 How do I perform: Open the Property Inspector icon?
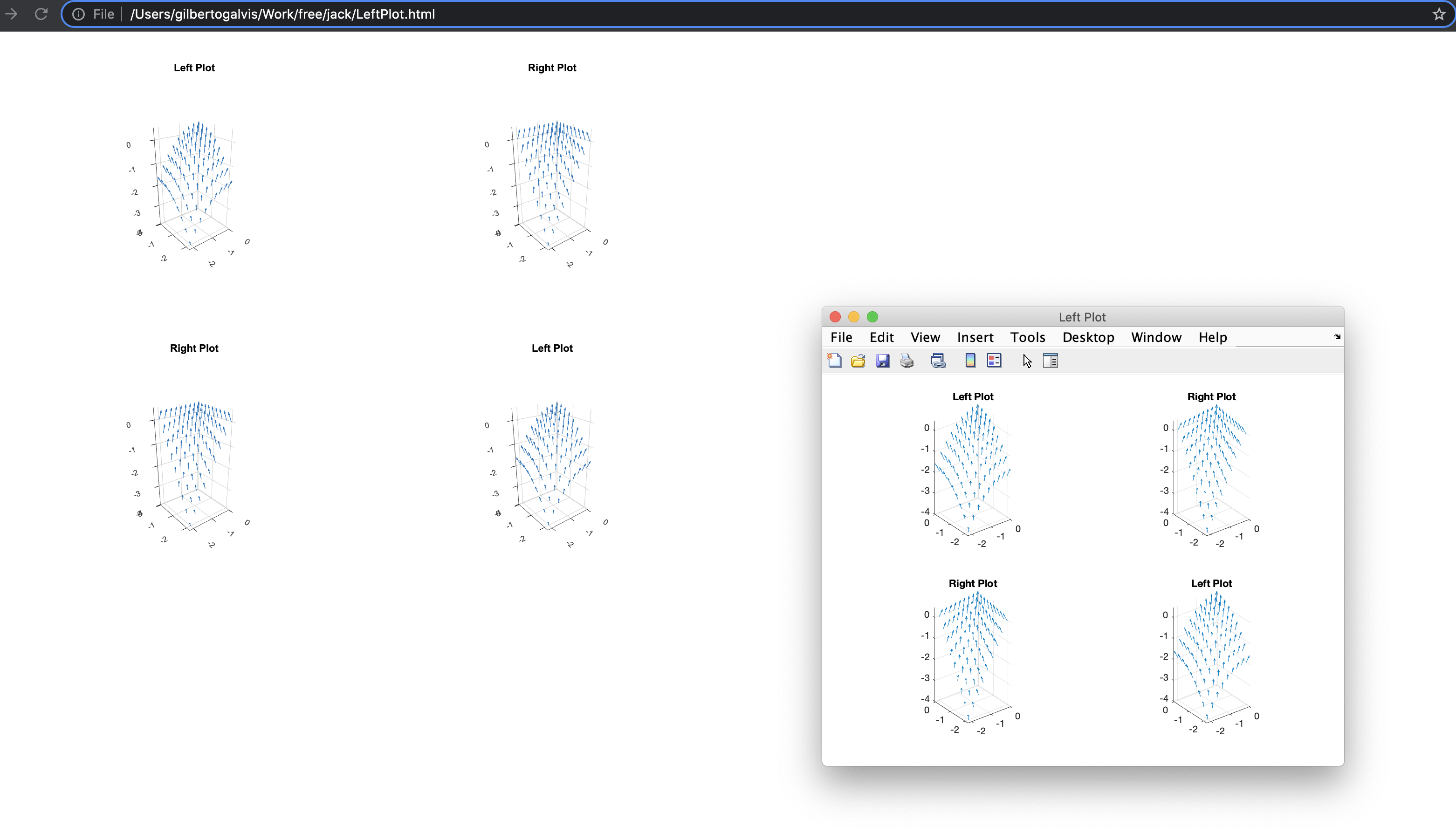click(1050, 361)
